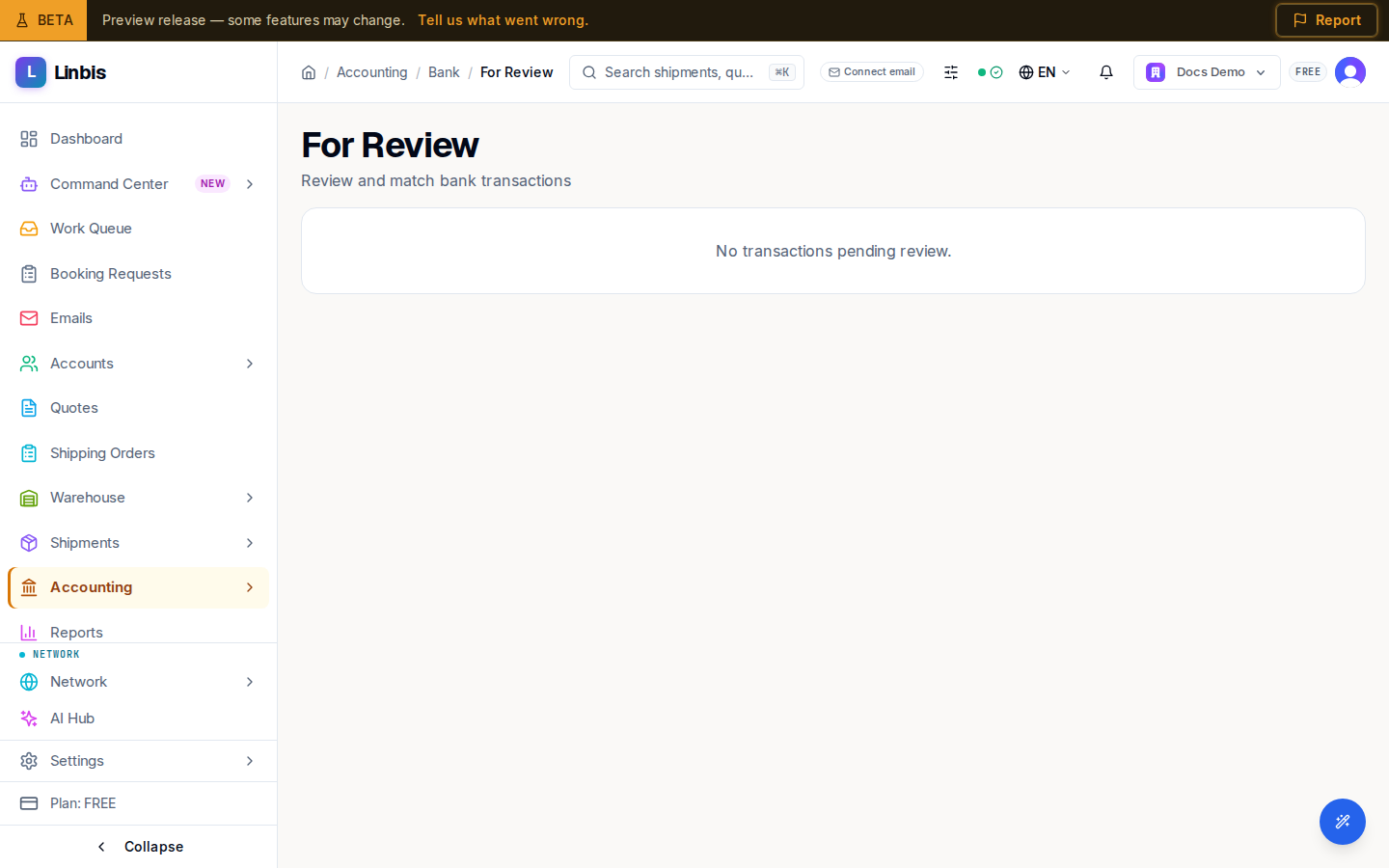Screen dimensions: 1389x868
Task: Click the Plan card icon
Action: pos(29,803)
